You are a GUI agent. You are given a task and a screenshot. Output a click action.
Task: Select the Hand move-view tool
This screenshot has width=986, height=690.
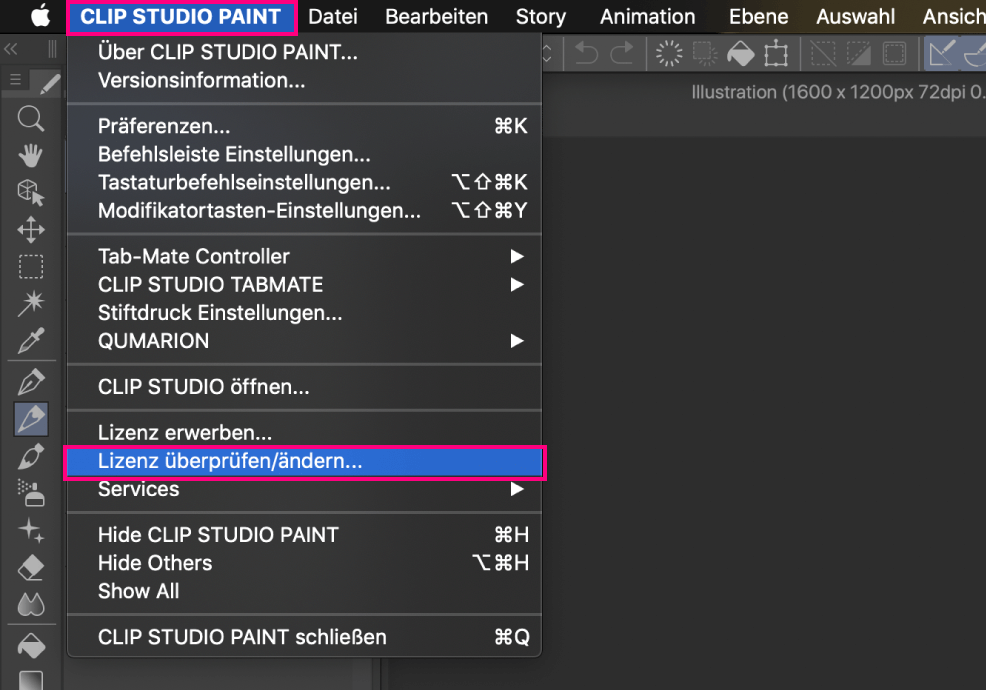[x=31, y=154]
